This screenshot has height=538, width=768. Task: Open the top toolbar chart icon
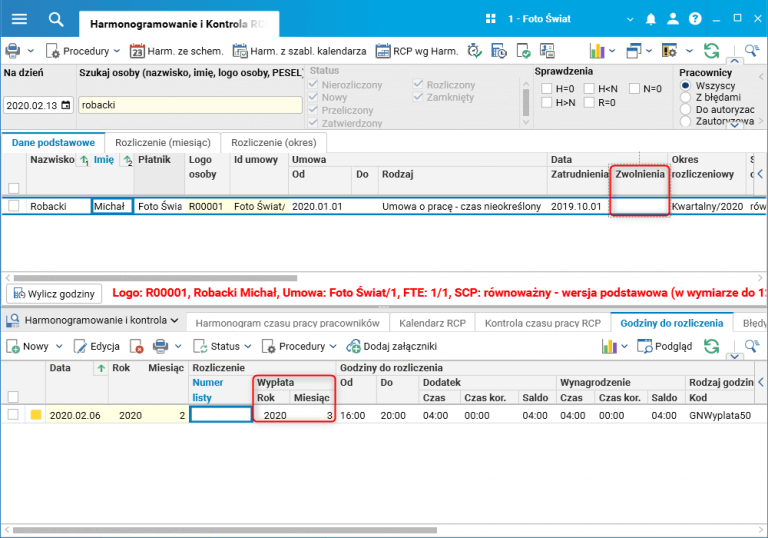(597, 51)
